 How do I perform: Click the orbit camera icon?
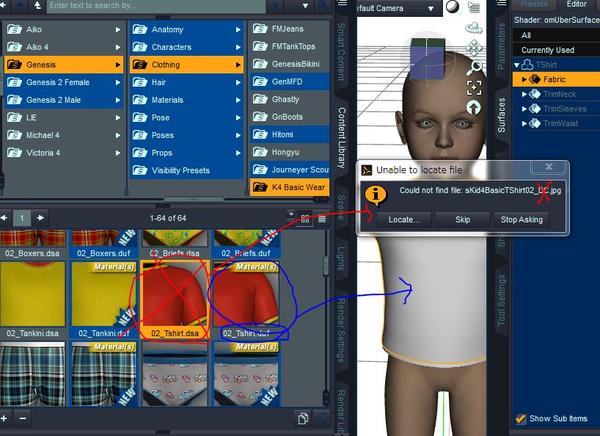[474, 28]
